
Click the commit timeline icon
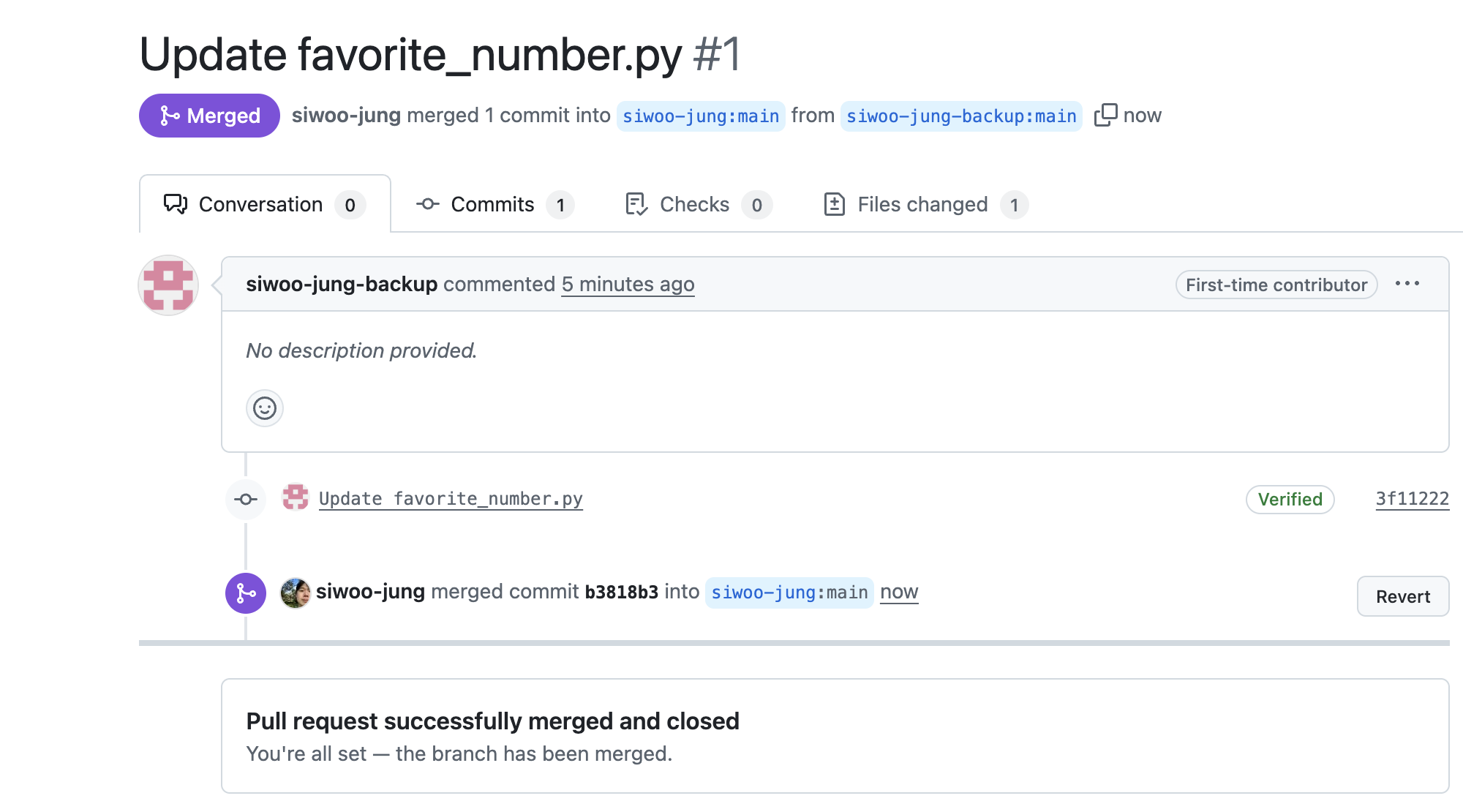(246, 499)
